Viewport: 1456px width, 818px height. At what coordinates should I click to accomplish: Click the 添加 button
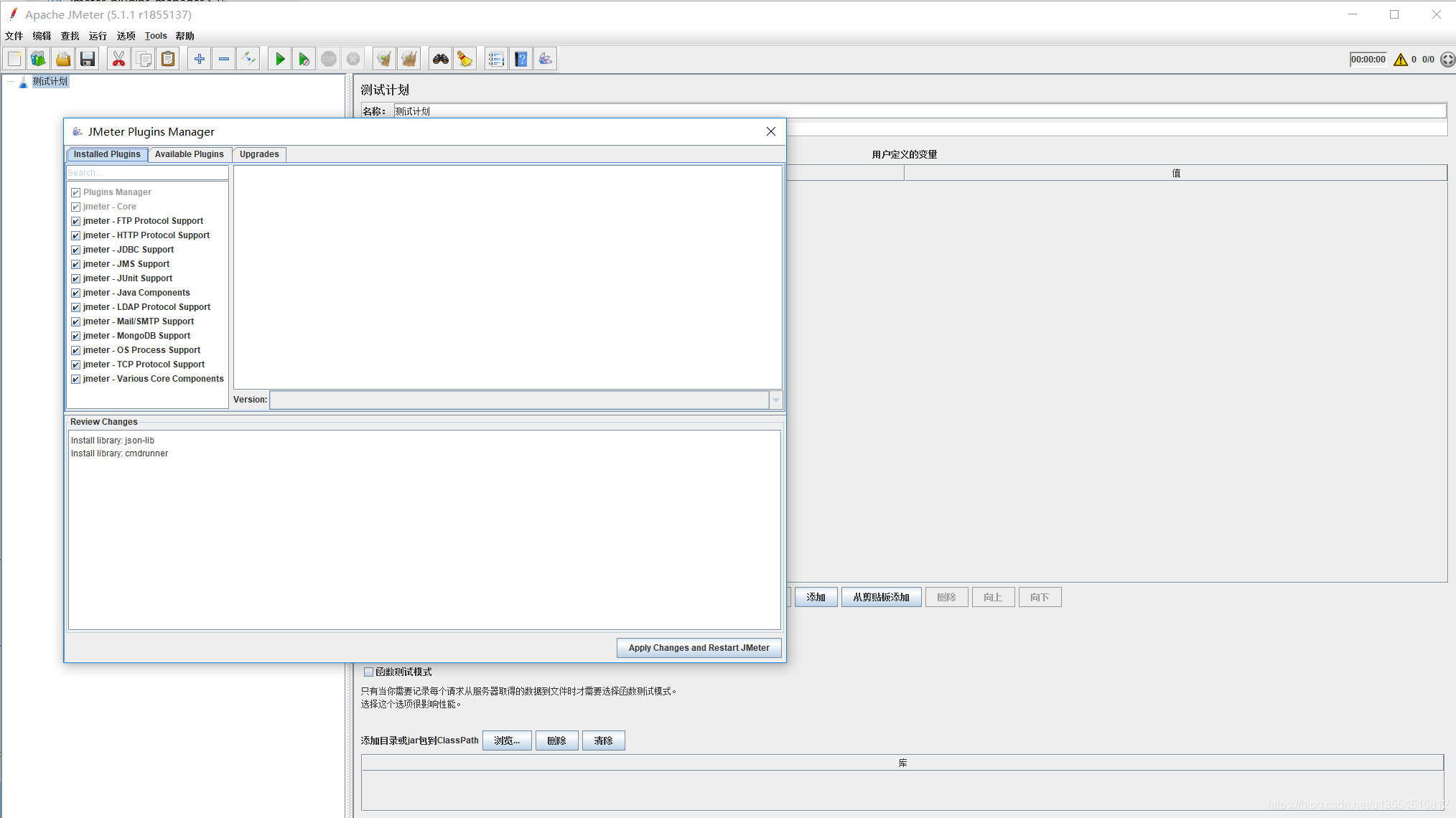[816, 597]
